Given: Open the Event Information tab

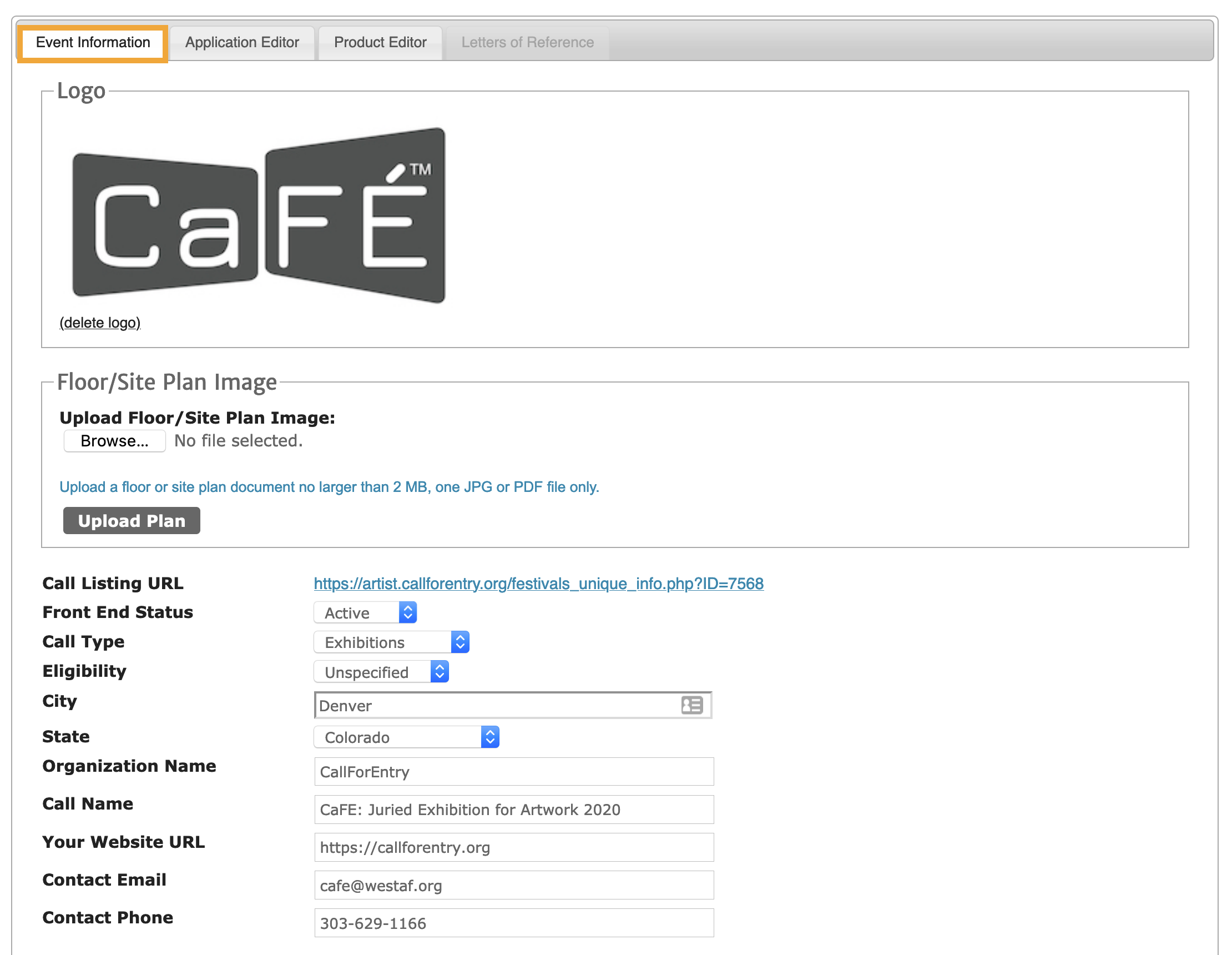Looking at the screenshot, I should coord(93,43).
